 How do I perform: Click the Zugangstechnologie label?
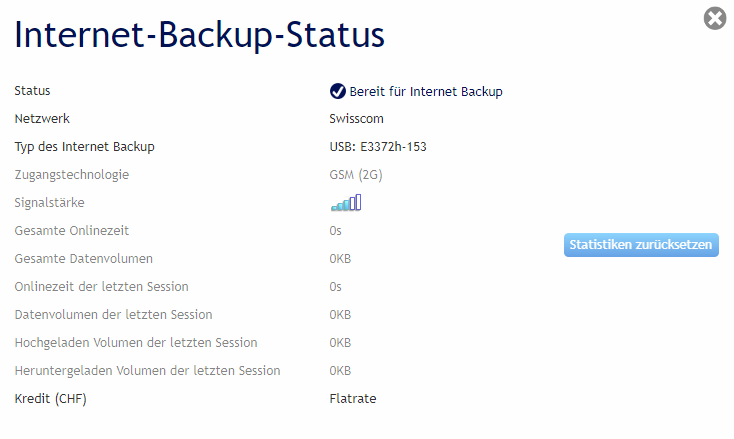(x=72, y=175)
